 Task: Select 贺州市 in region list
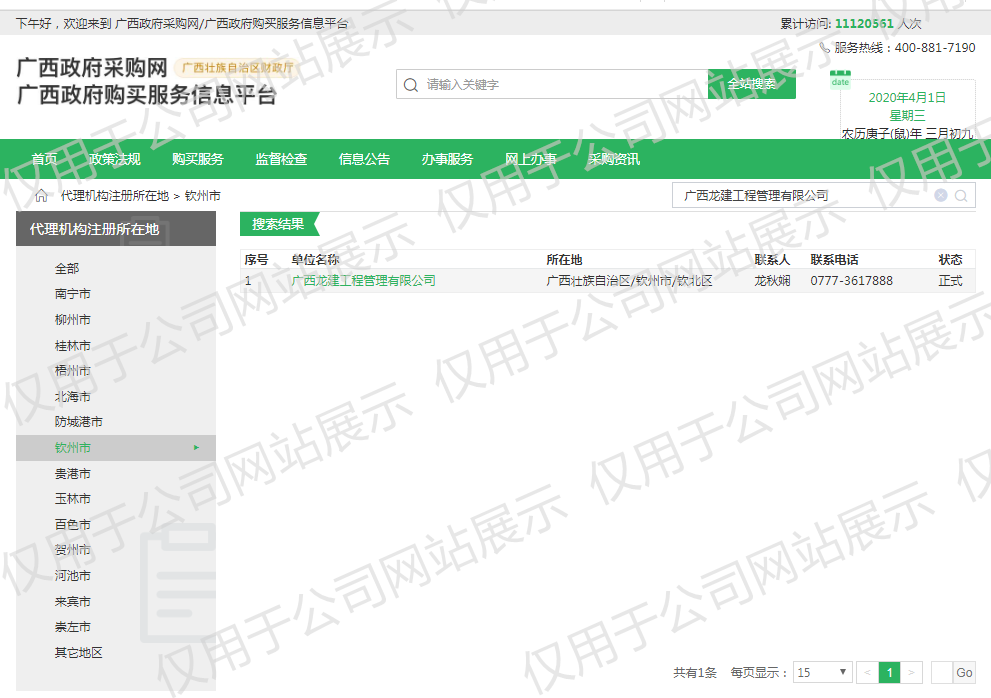(x=73, y=550)
